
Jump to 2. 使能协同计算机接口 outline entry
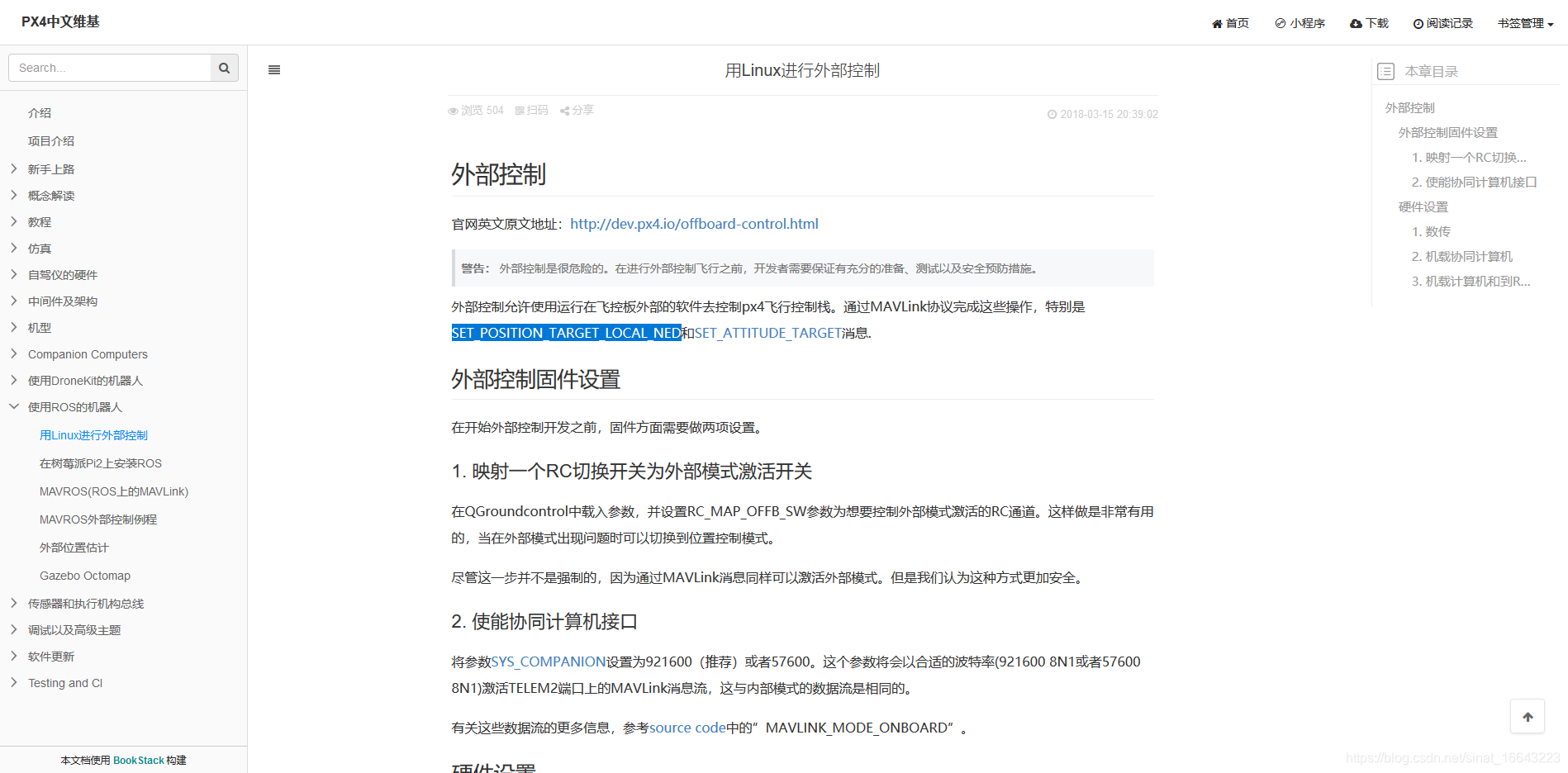tap(1474, 183)
